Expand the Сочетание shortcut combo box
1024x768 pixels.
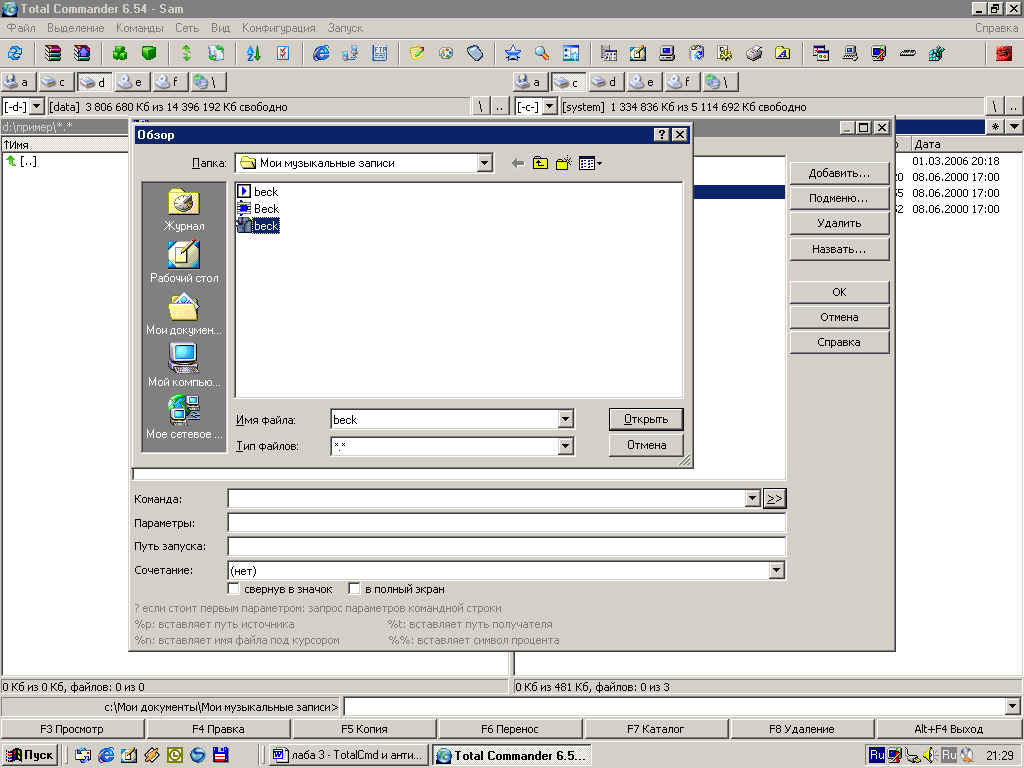776,570
